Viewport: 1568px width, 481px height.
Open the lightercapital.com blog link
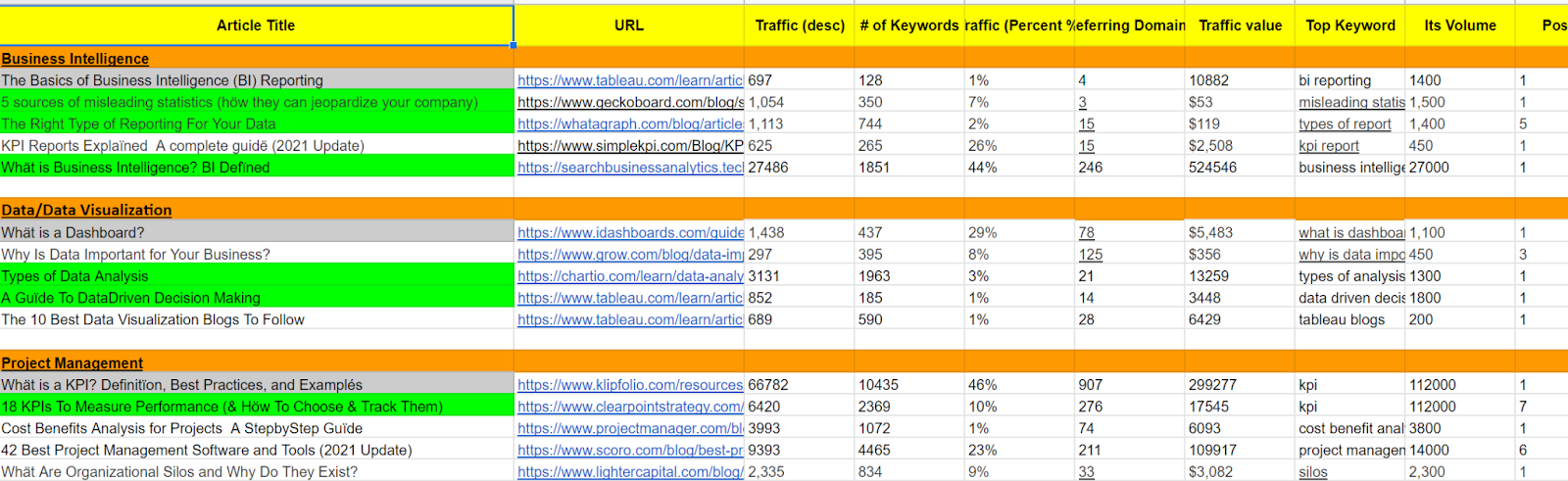coord(630,471)
